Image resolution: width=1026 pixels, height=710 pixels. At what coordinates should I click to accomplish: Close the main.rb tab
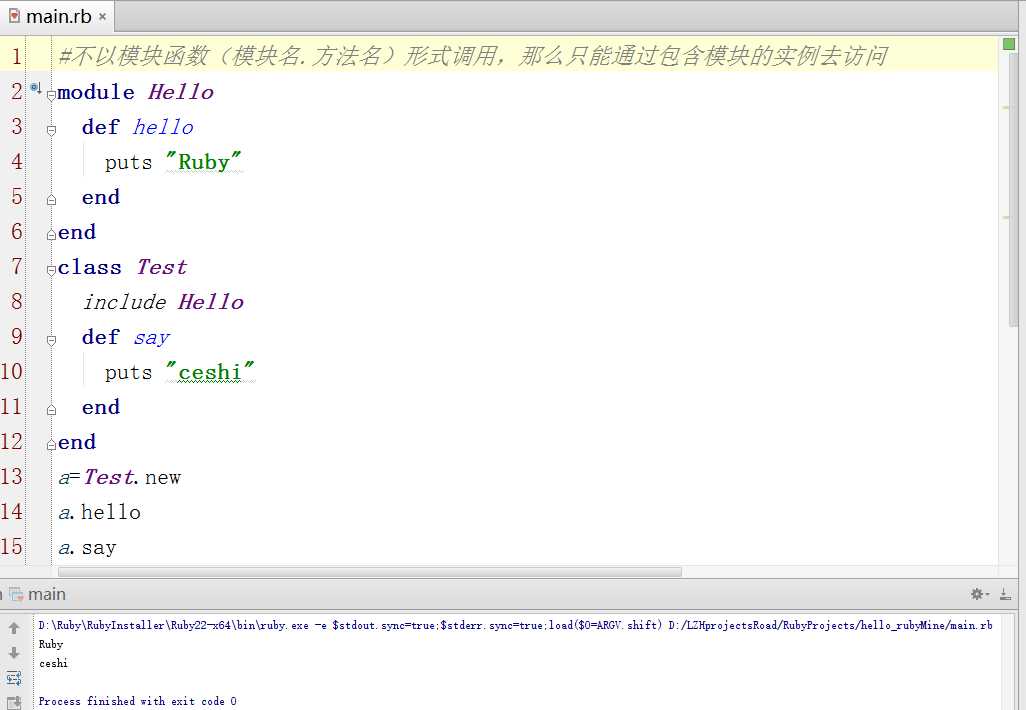pos(103,17)
